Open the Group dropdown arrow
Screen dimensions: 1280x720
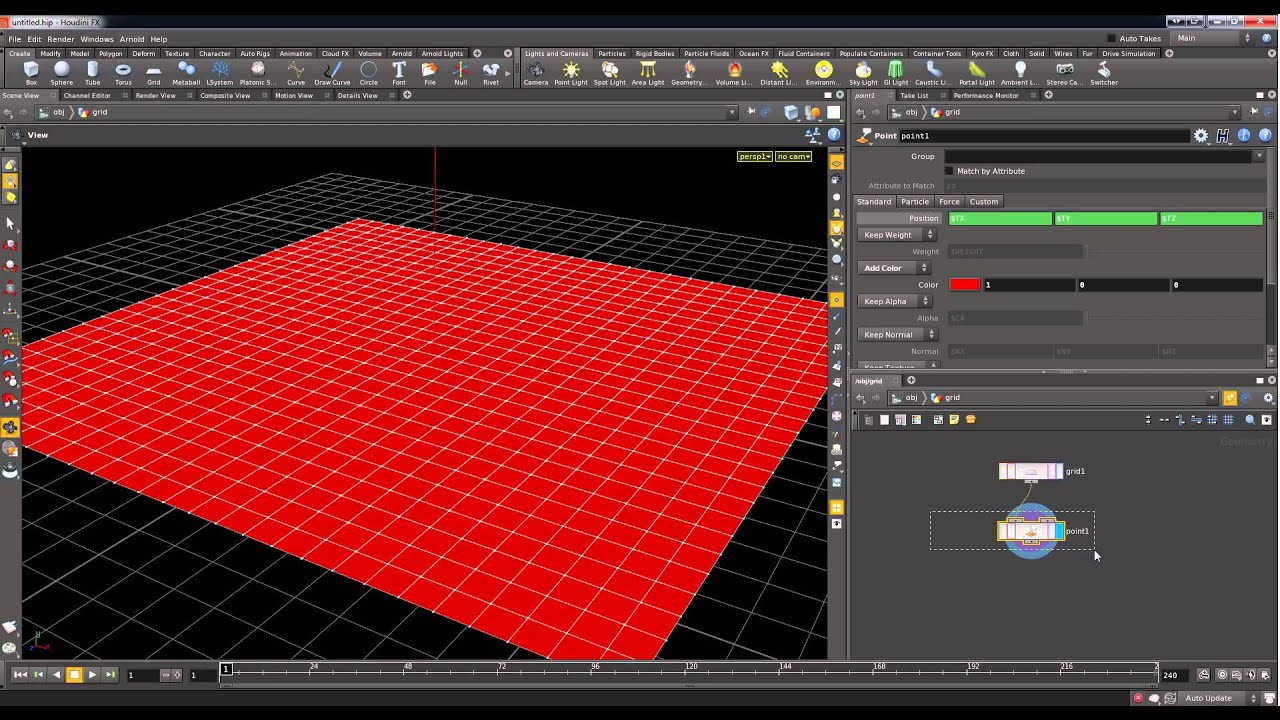(1259, 156)
